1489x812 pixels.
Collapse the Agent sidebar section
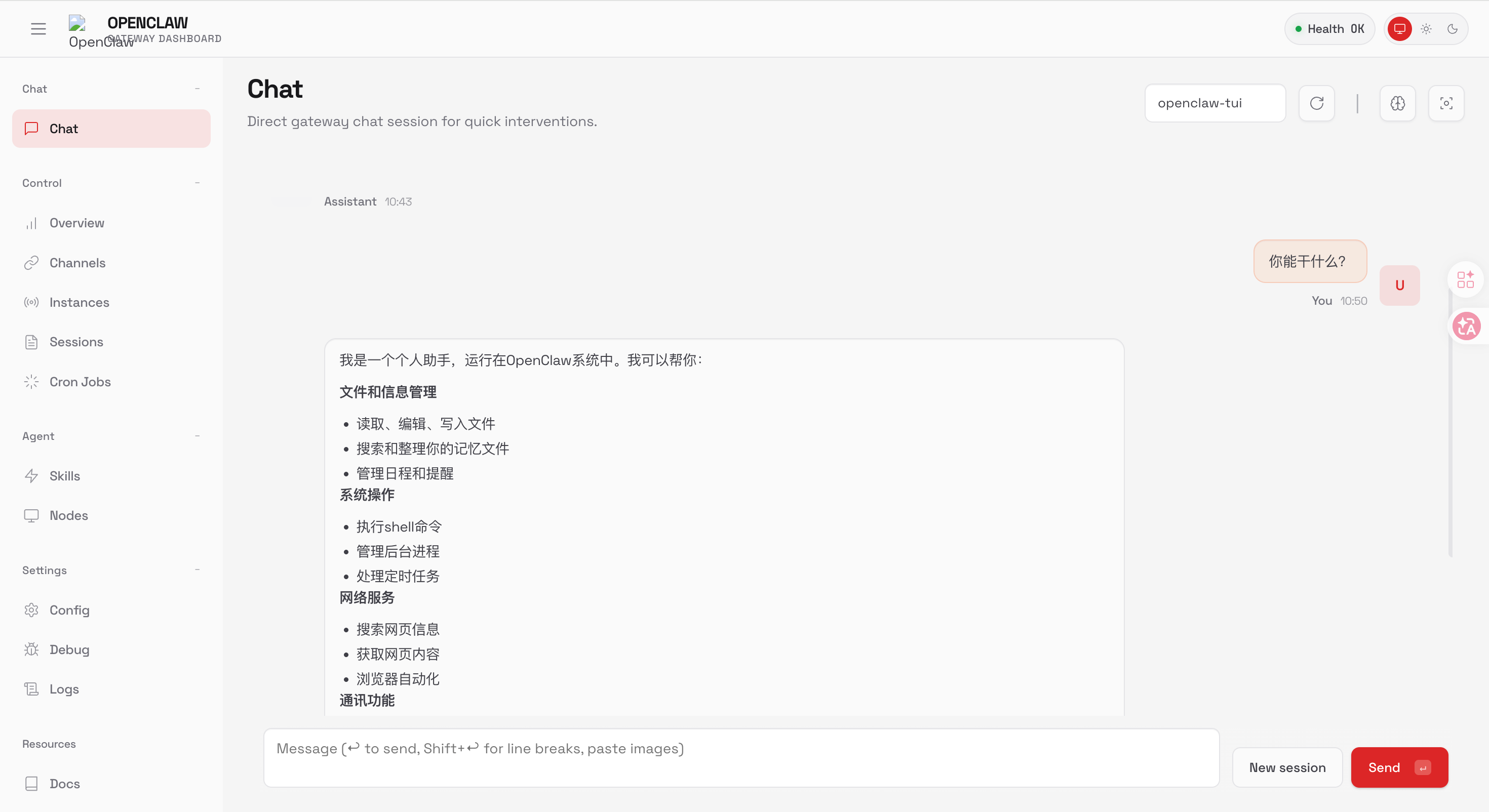(x=197, y=436)
